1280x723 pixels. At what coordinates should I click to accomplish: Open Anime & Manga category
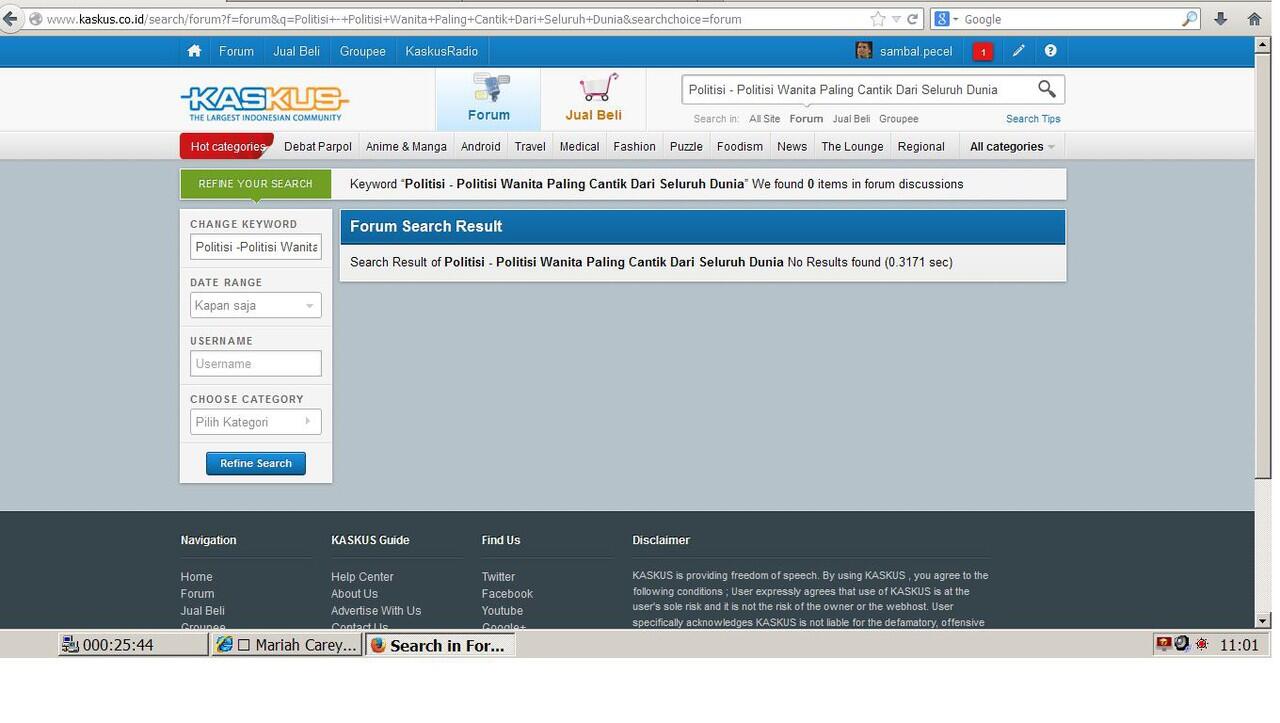pyautogui.click(x=406, y=146)
